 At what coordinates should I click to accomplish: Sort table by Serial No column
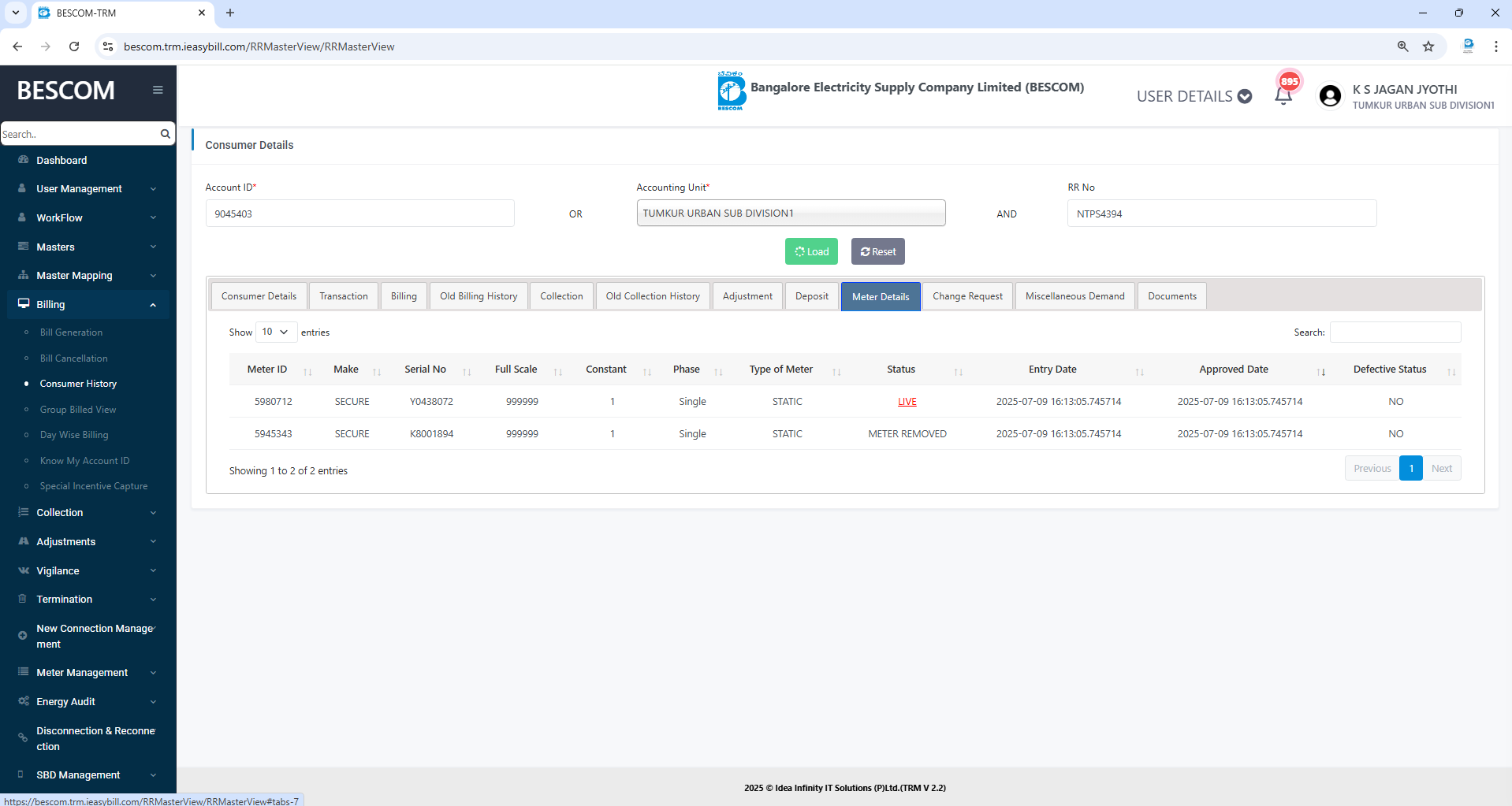[425, 370]
